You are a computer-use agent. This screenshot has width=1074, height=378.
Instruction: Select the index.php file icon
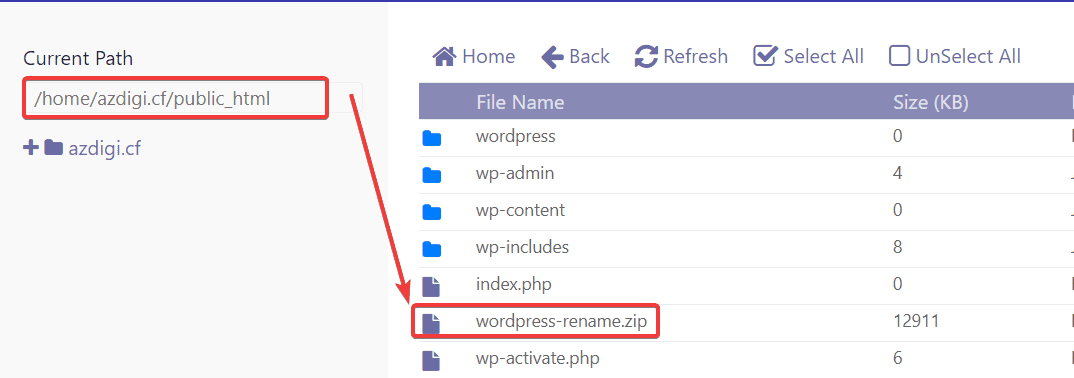(x=431, y=286)
